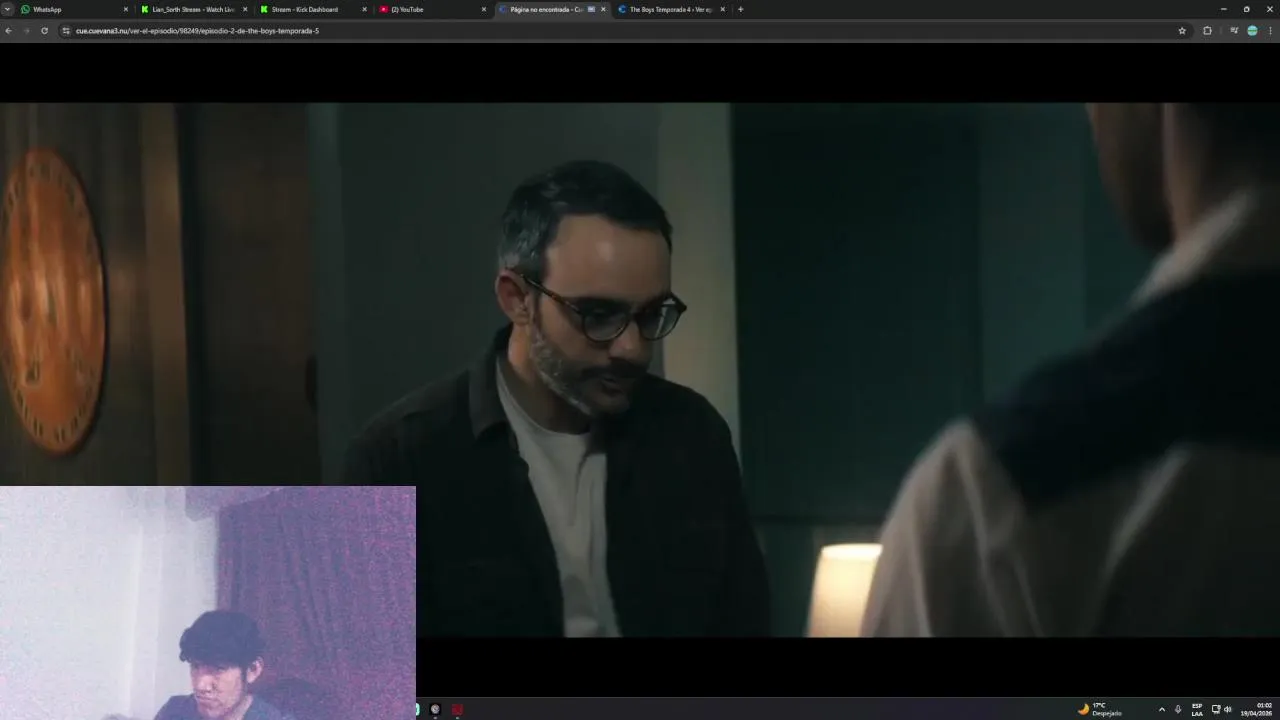Open the browser extensions menu
The height and width of the screenshot is (720, 1280).
tap(1207, 31)
